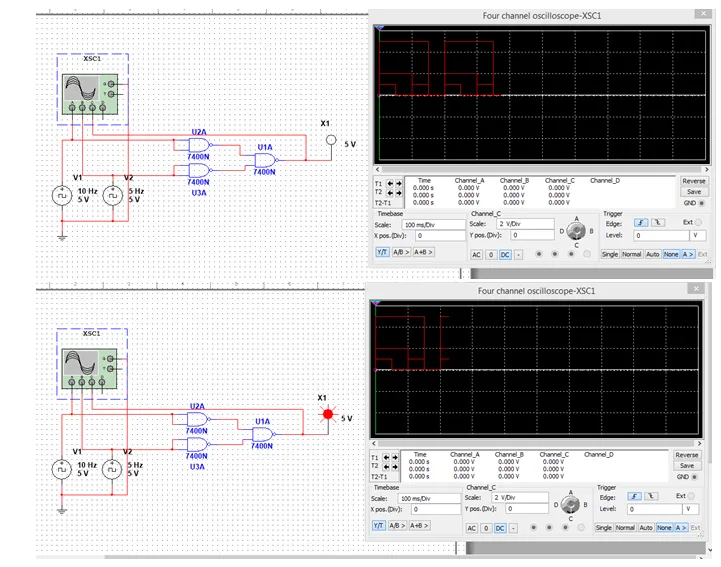
Task: Open trigger Level unit dropdown in bottom oscilloscope
Action: point(688,509)
